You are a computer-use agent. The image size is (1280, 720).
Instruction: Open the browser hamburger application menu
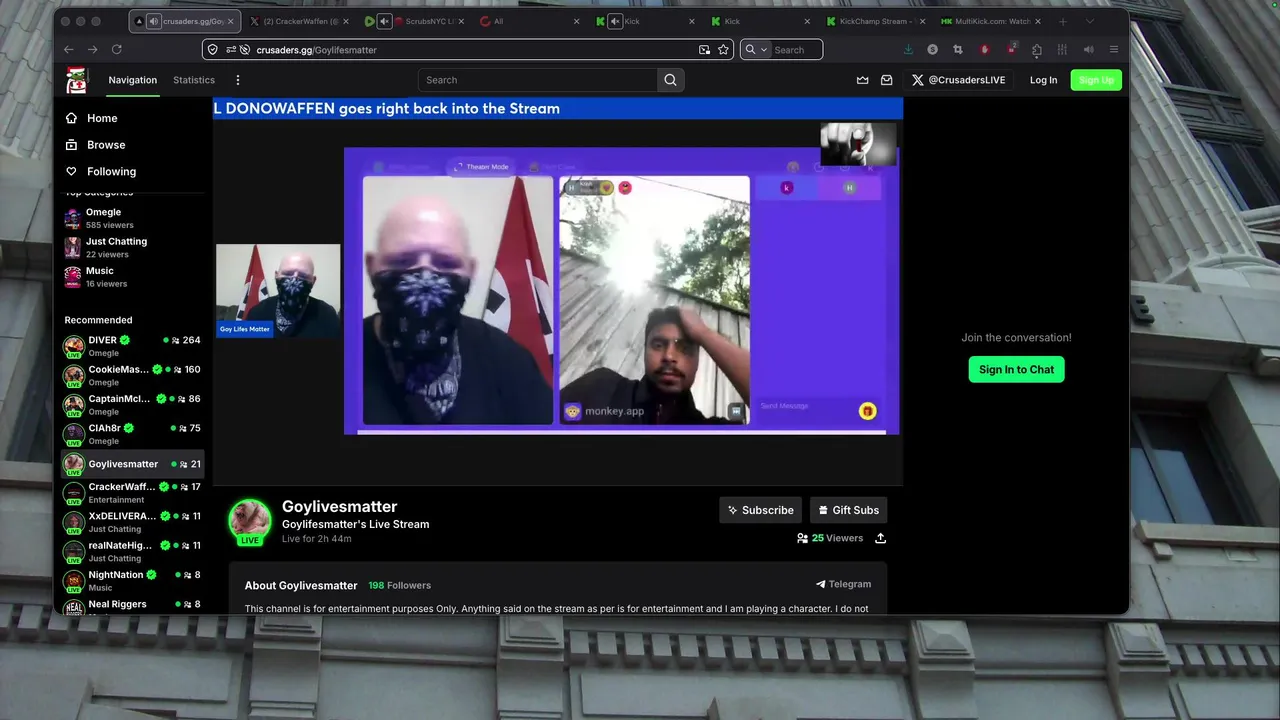pos(1114,49)
